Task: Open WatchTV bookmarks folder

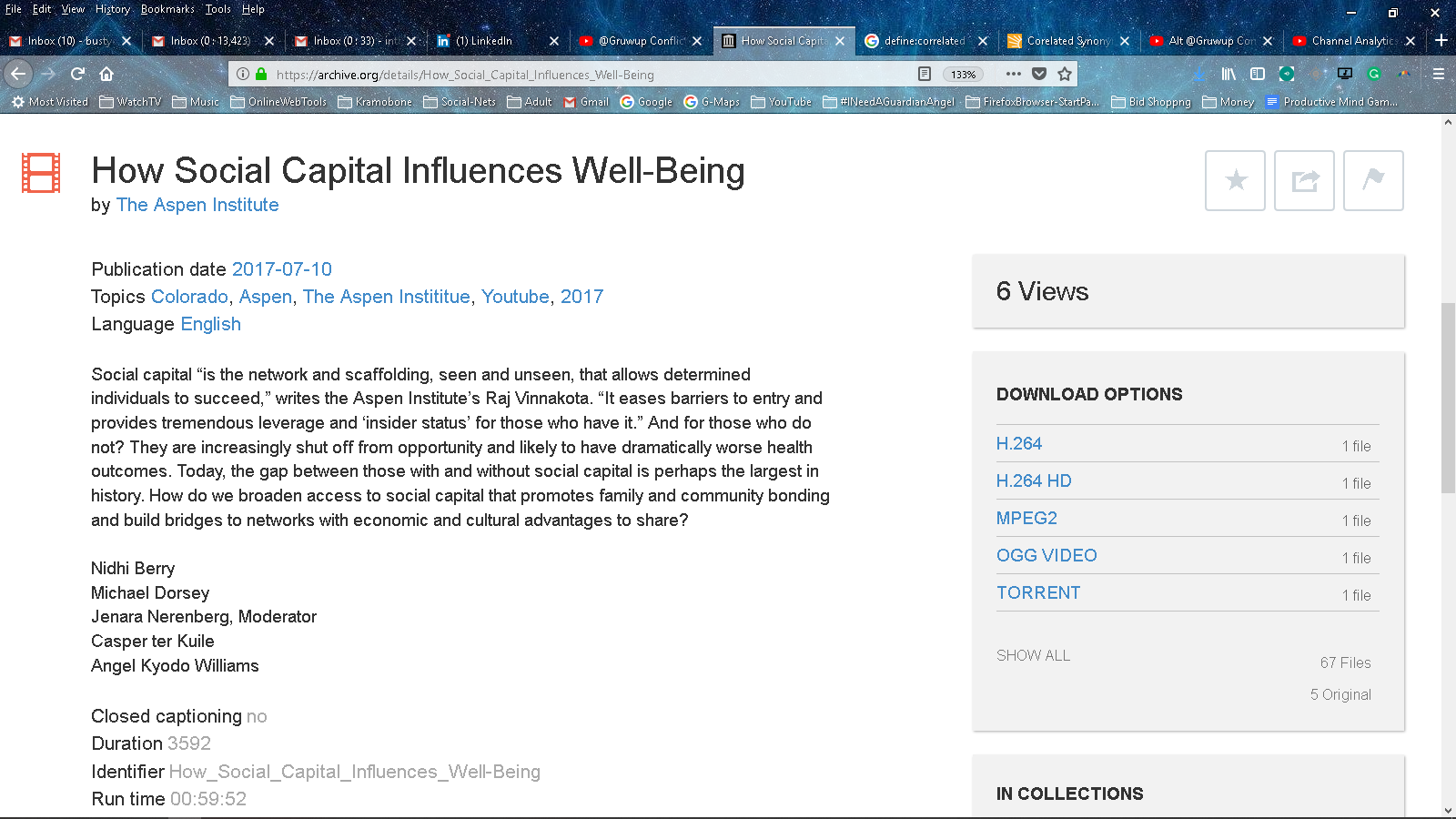Action: [x=130, y=102]
